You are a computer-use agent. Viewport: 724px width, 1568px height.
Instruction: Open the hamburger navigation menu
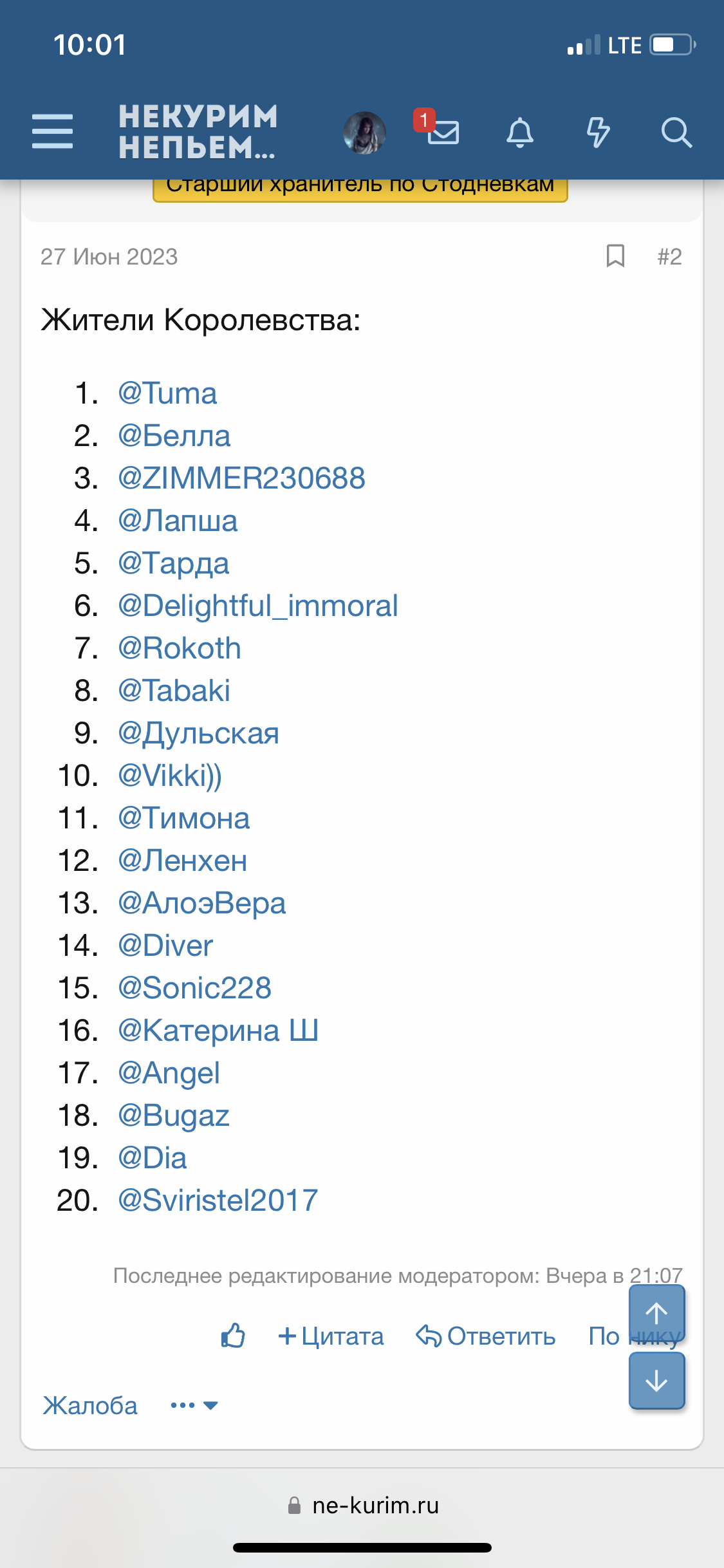(52, 132)
